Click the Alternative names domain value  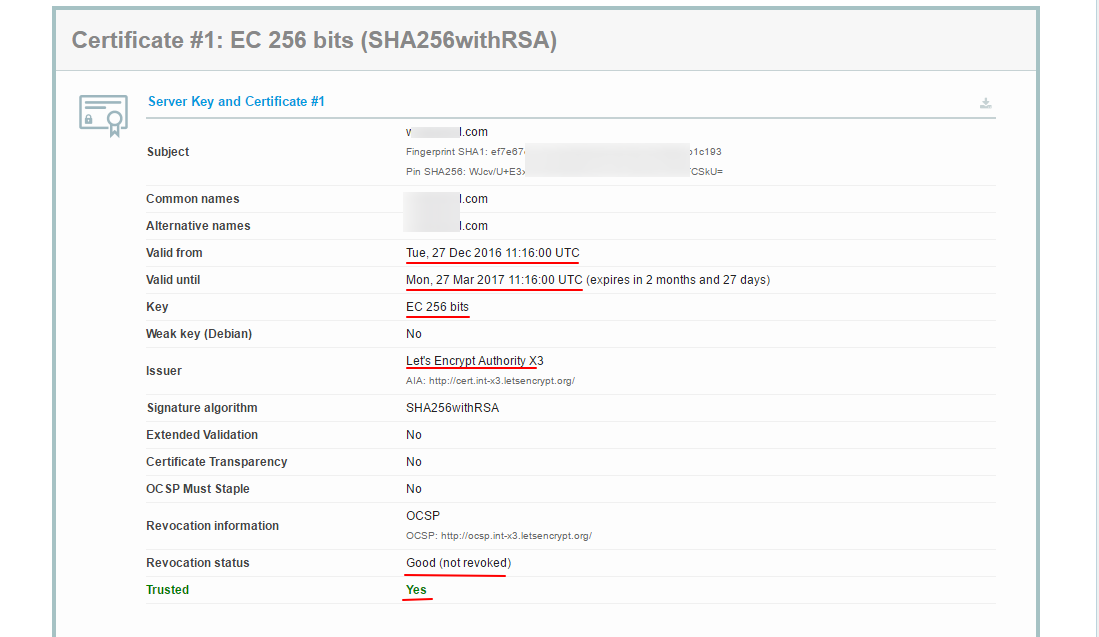(446, 226)
